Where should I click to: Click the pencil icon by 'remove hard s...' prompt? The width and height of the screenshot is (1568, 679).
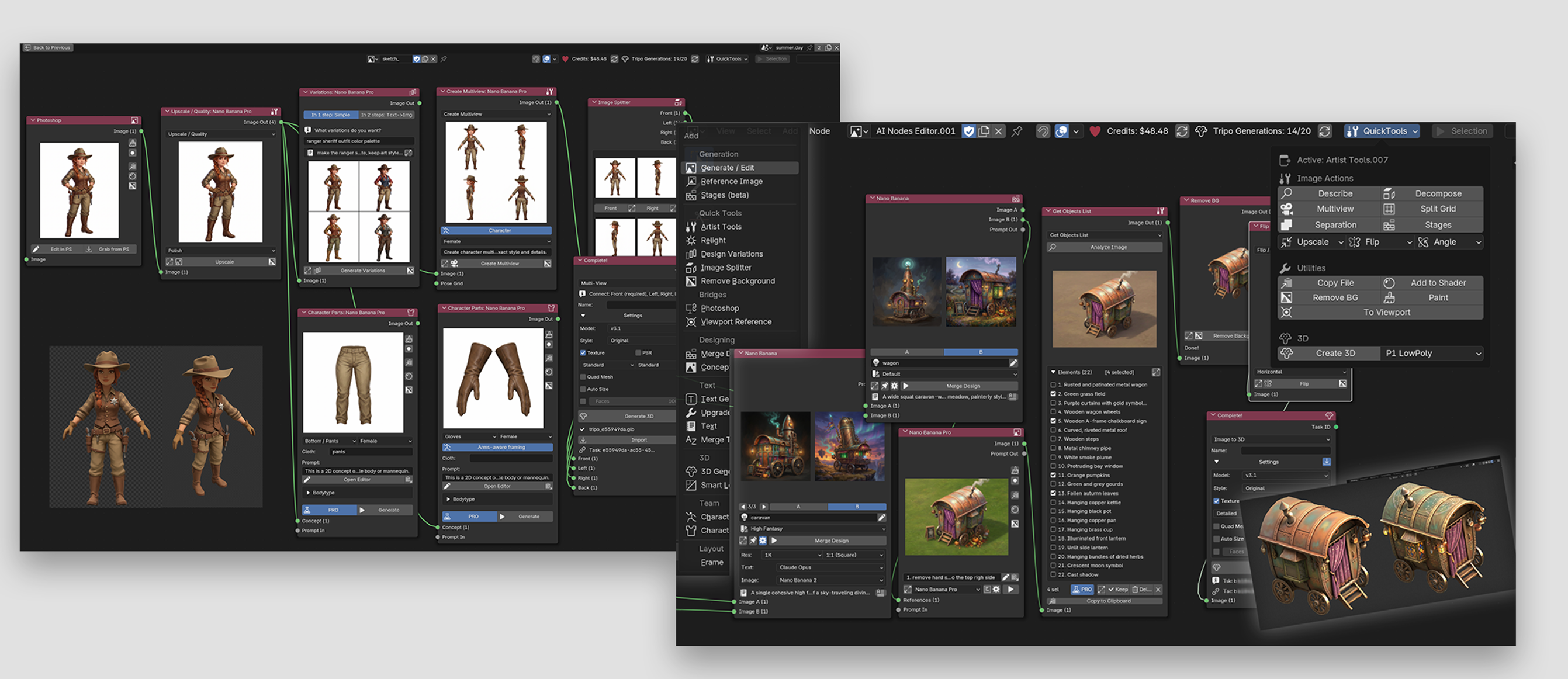pos(1006,577)
